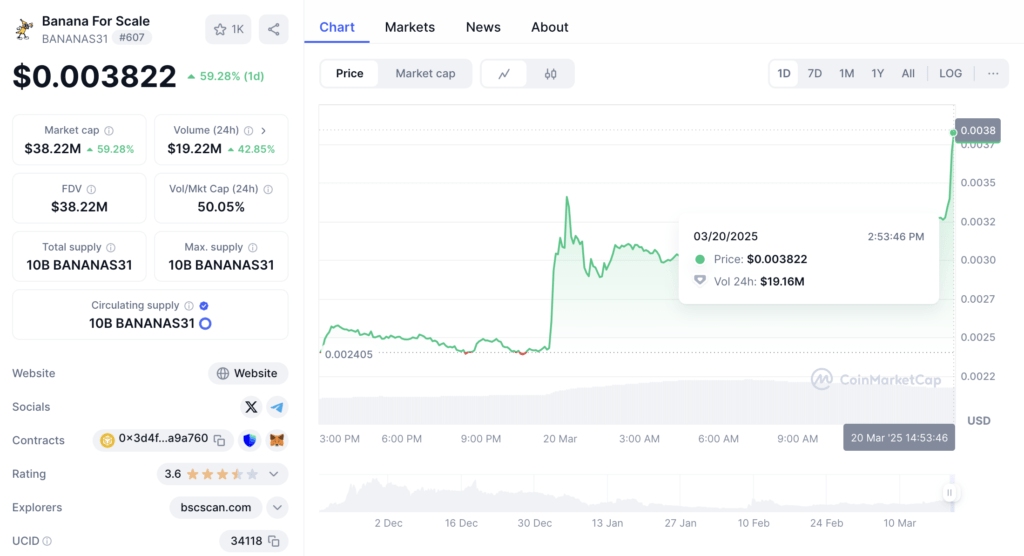Open Vol/Mkt Cap (24h) info icon

point(268,189)
